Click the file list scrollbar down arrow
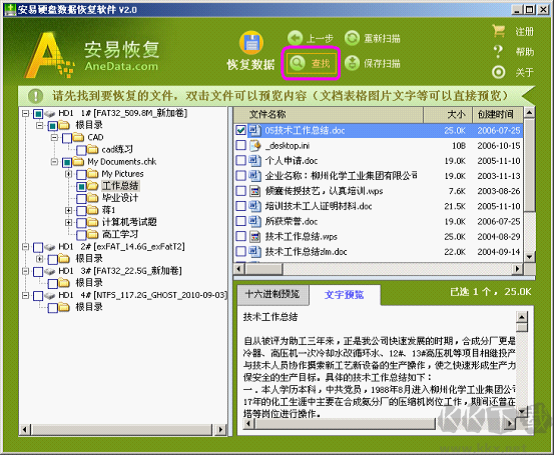This screenshot has width=554, height=455. point(529,257)
